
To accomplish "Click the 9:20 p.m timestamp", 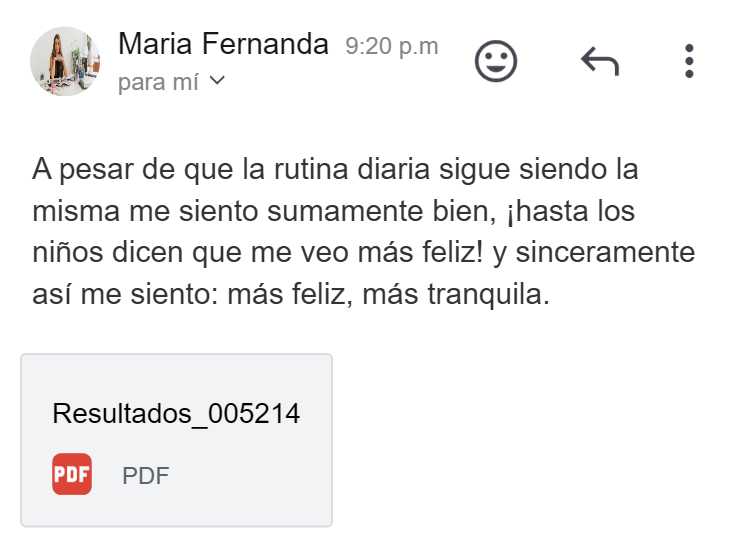I will click(391, 46).
